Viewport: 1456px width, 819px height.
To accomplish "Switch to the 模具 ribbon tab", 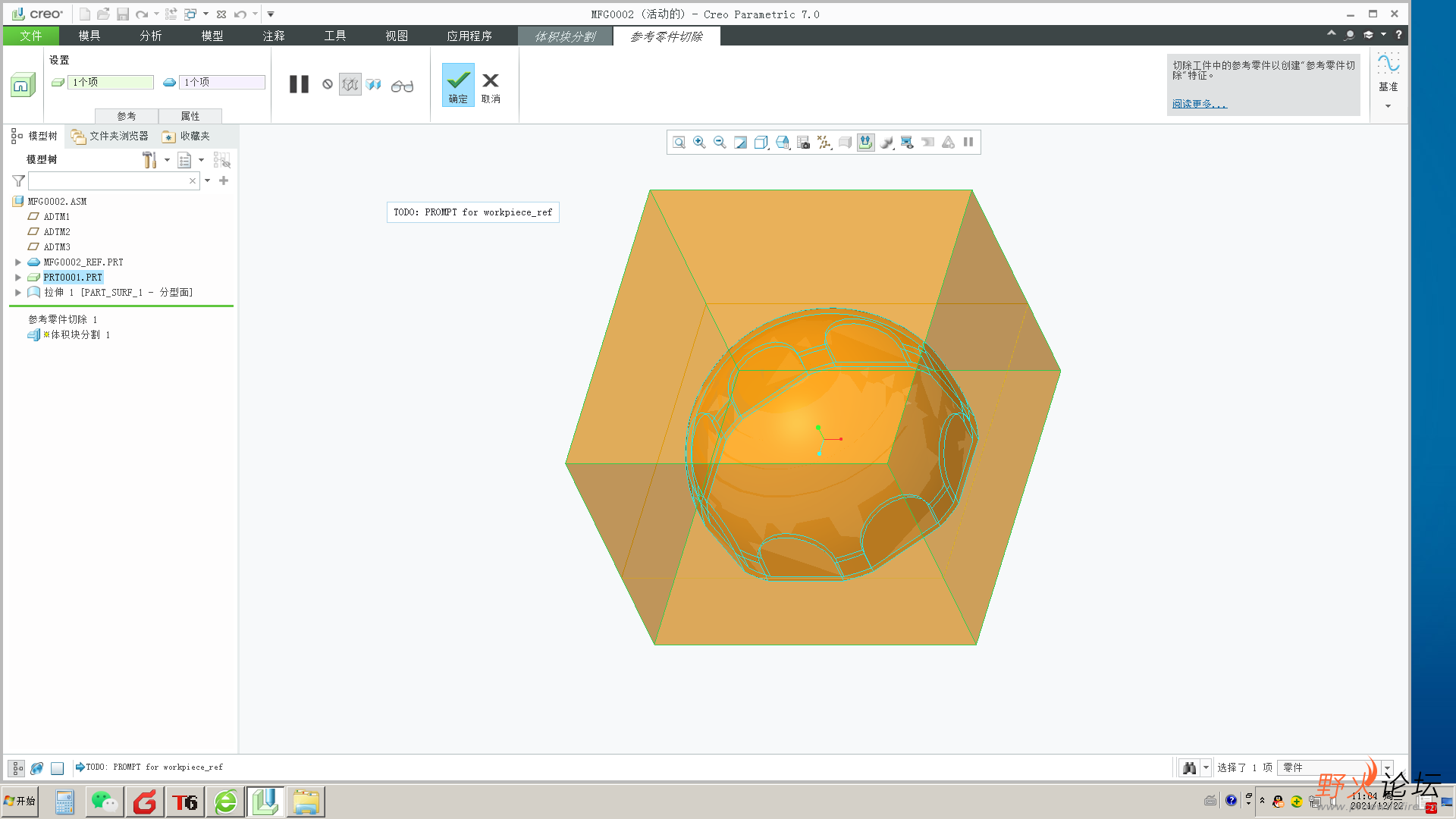I will coord(89,36).
